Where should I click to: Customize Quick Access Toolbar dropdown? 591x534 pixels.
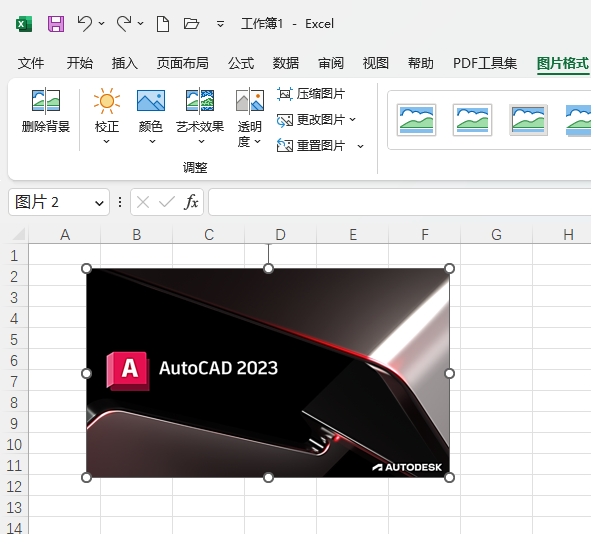[x=220, y=24]
